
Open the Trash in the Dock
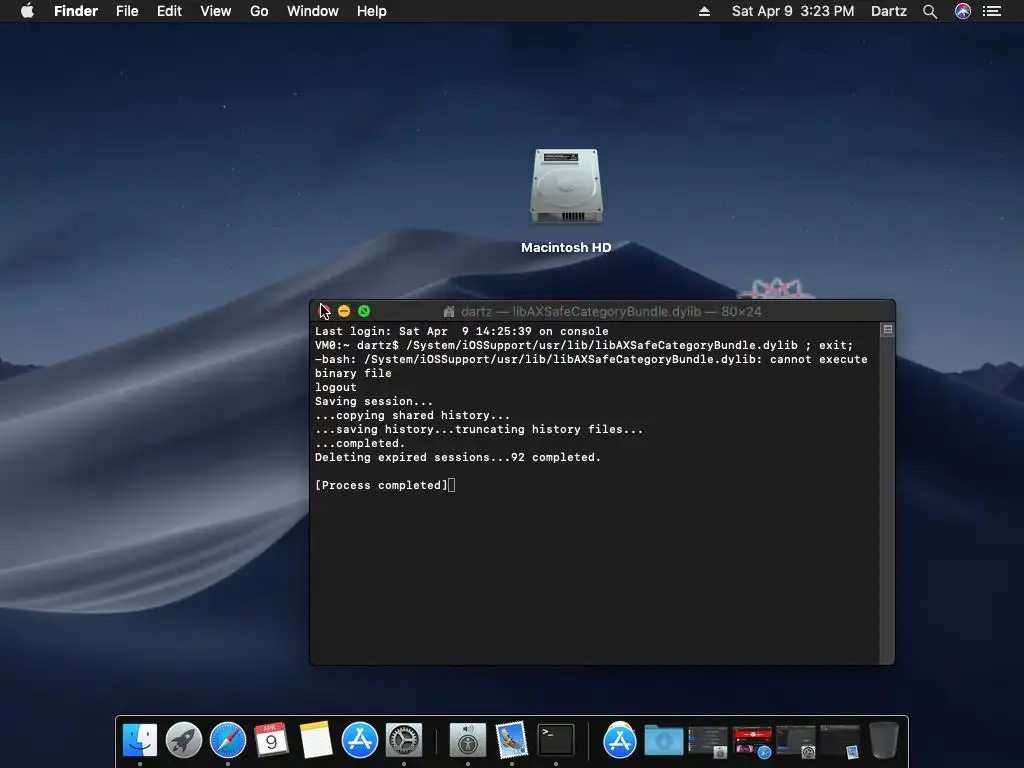pos(884,740)
